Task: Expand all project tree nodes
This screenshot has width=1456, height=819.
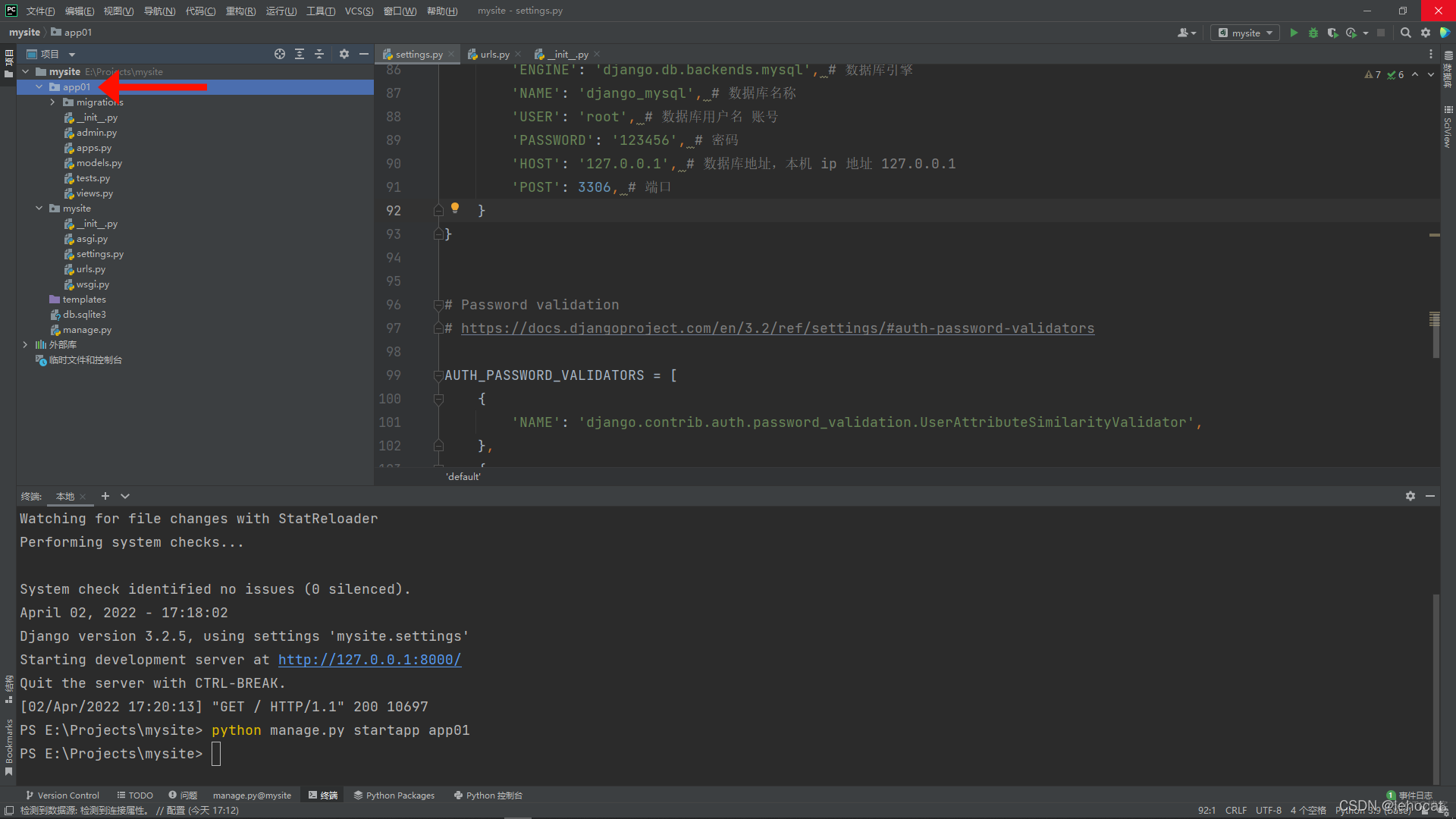Action: (x=300, y=54)
